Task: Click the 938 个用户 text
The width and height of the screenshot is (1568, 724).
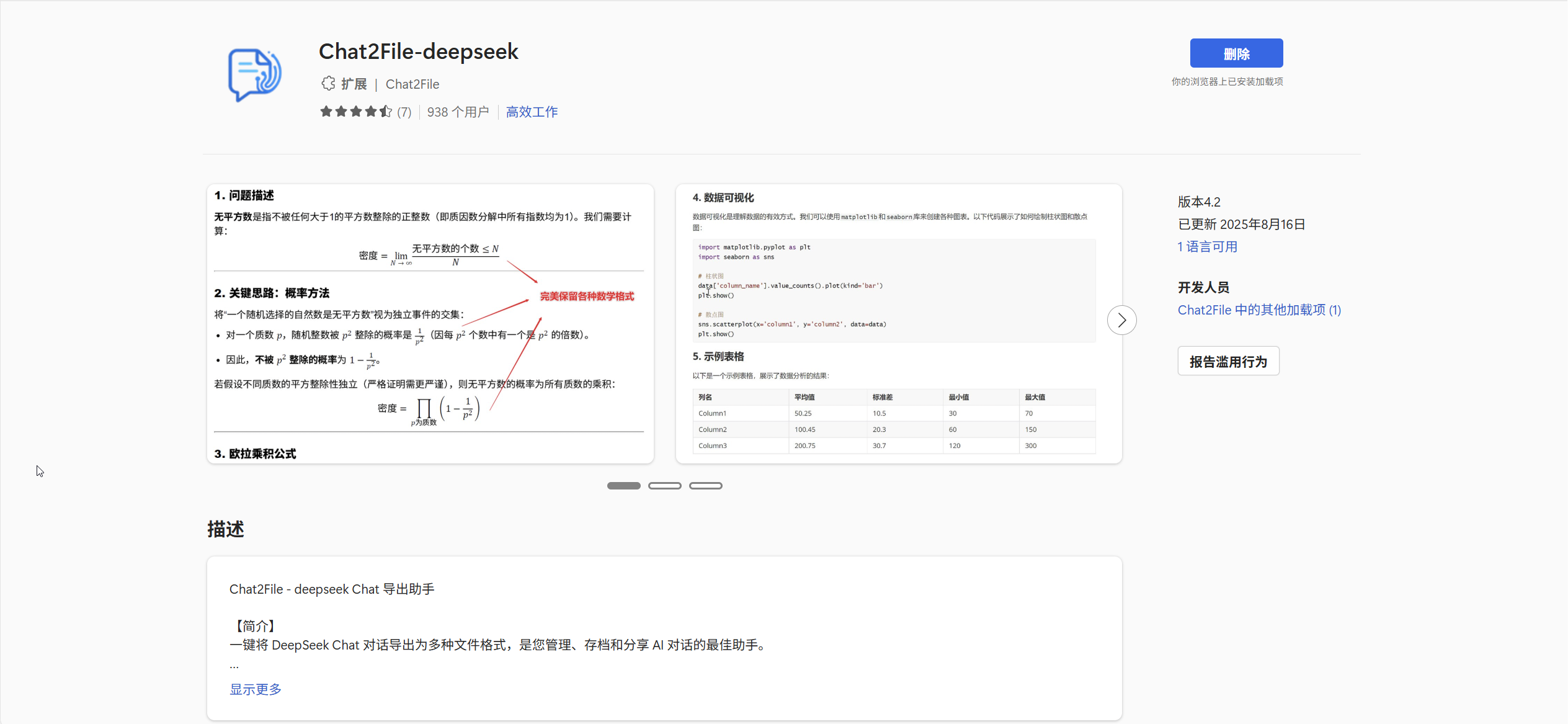Action: pos(458,112)
